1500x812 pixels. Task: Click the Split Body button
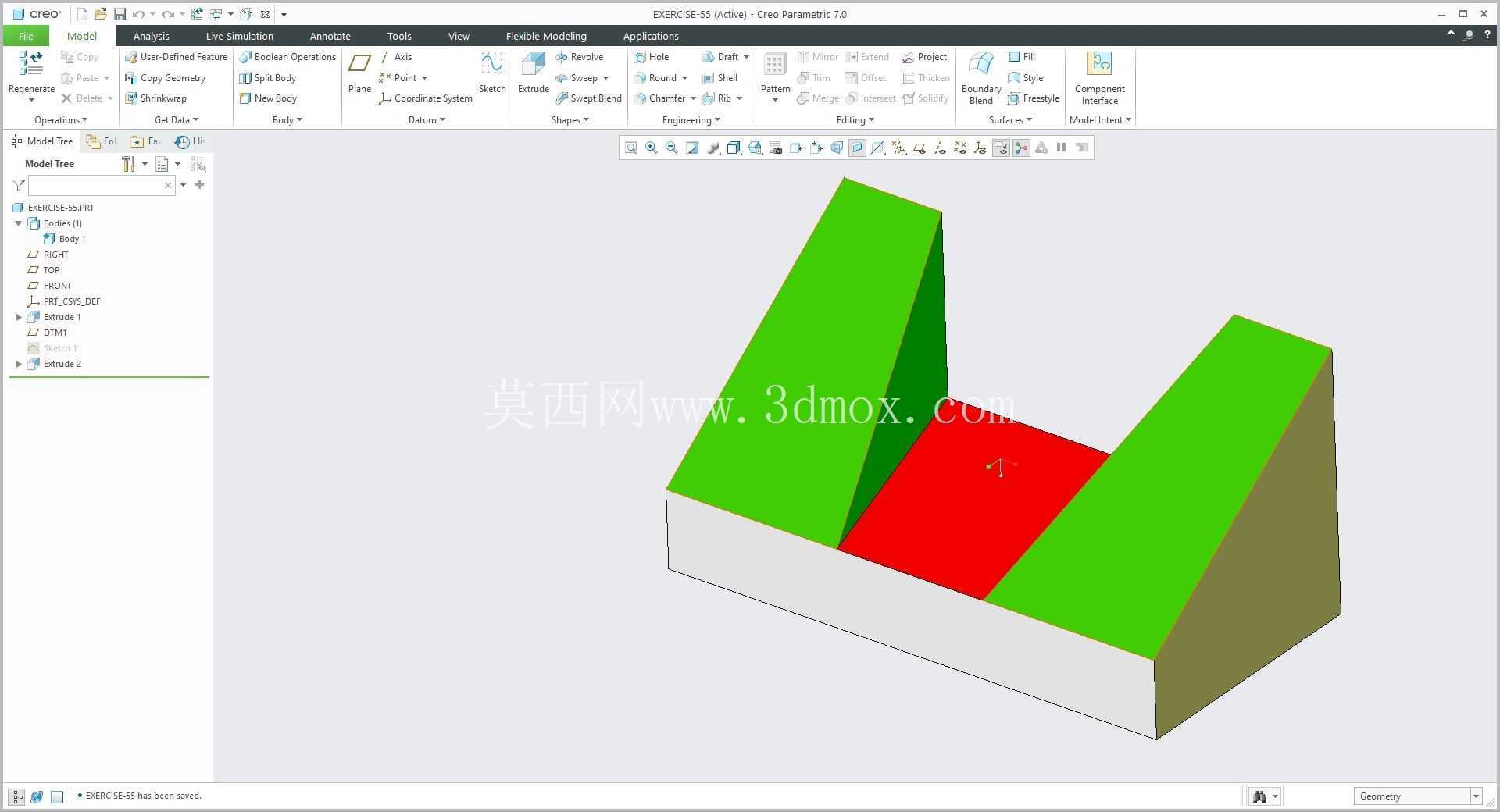click(267, 78)
